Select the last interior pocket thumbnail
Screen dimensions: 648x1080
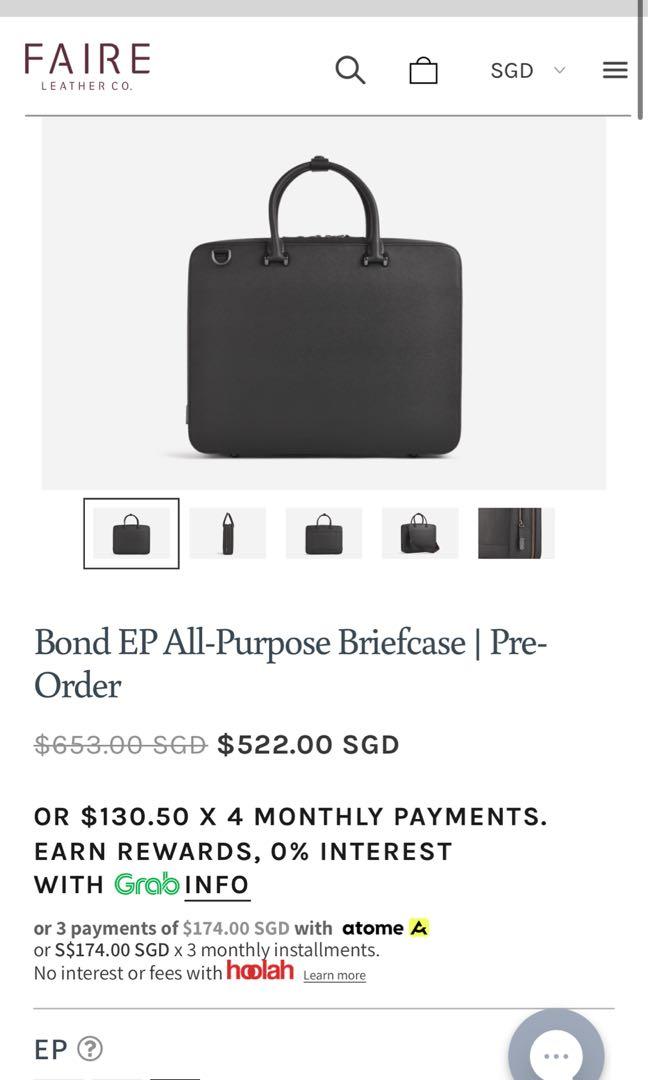(x=515, y=533)
